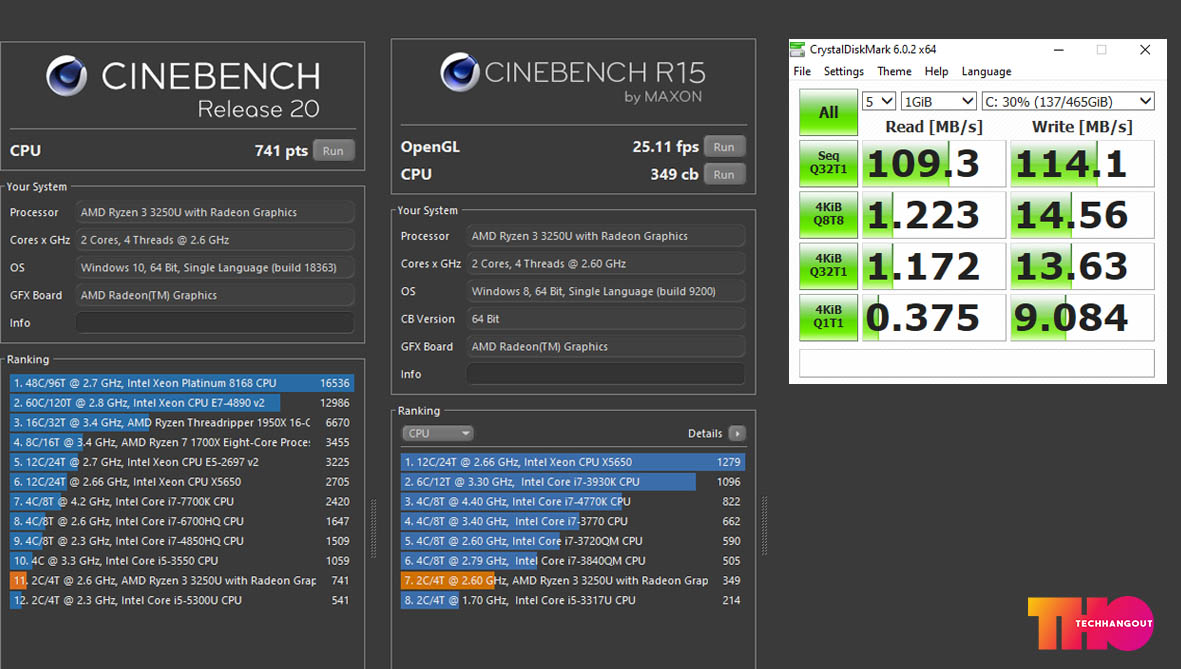Minimize the CrystalDiskMark window
Viewport: 1181px width, 669px height.
(1058, 50)
